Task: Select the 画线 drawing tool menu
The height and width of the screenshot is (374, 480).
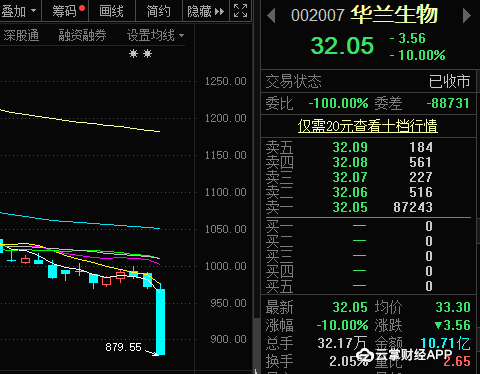Action: [112, 11]
